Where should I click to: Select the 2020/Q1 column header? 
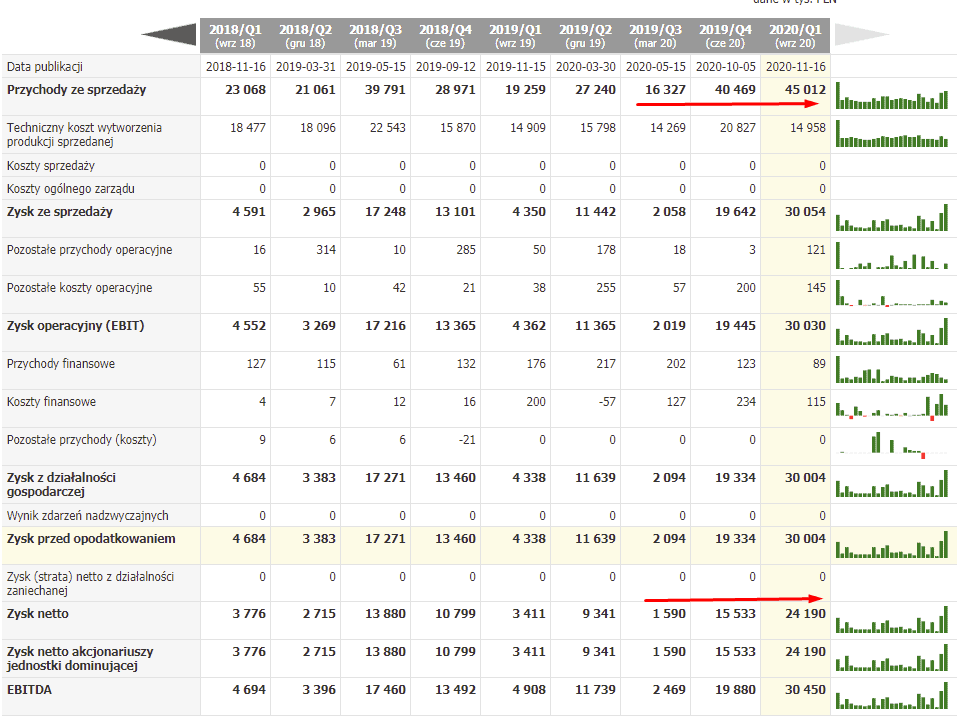pos(795,36)
